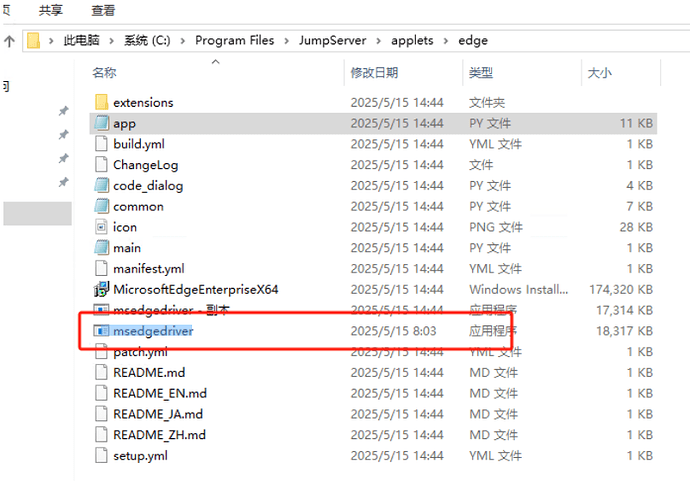
Task: Click the README_JA.md file icon
Action: pos(101,414)
